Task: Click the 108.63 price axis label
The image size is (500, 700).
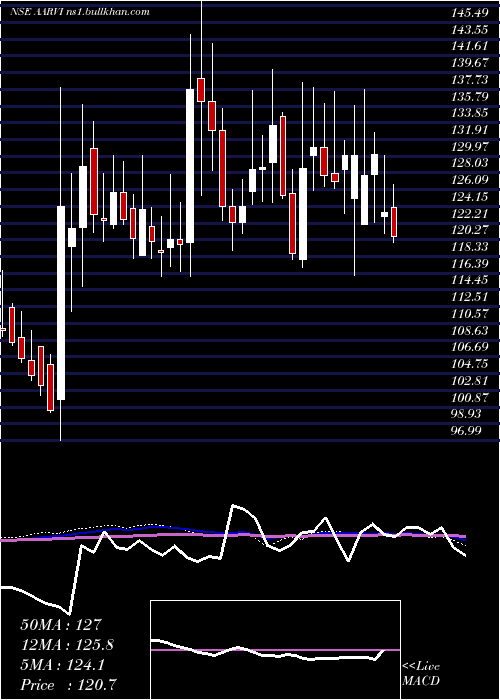Action: (x=469, y=331)
